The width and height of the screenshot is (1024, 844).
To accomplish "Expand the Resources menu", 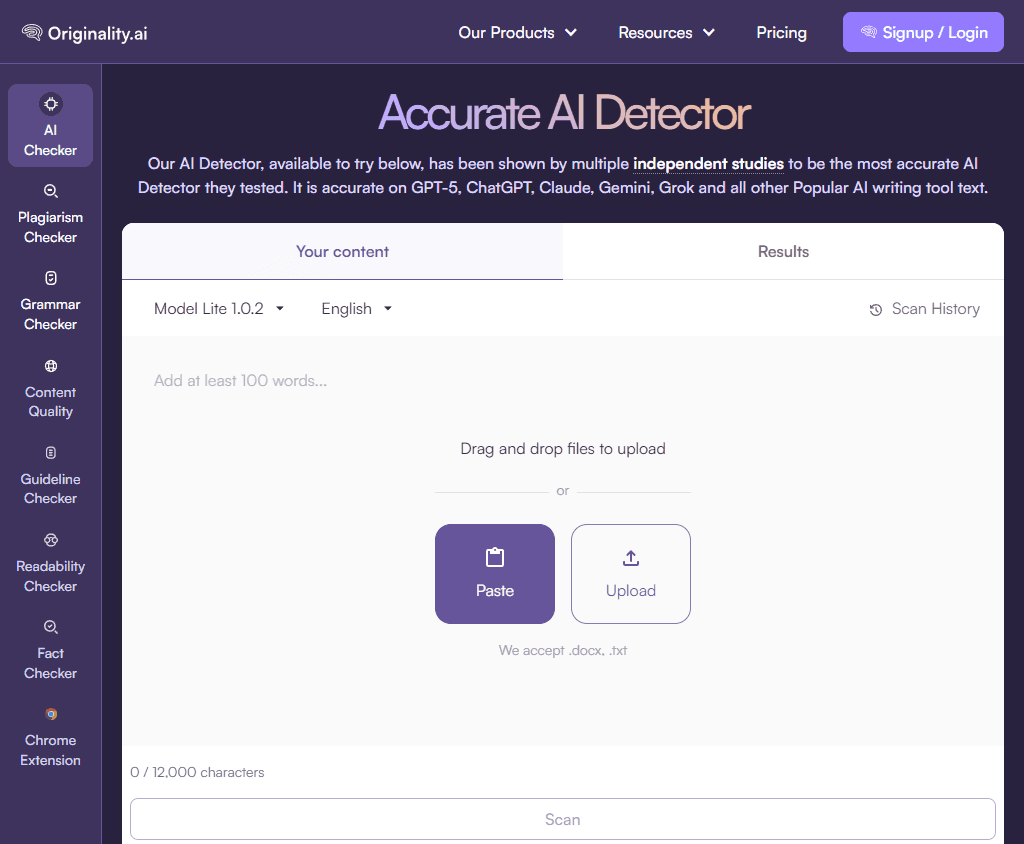I will (666, 33).
